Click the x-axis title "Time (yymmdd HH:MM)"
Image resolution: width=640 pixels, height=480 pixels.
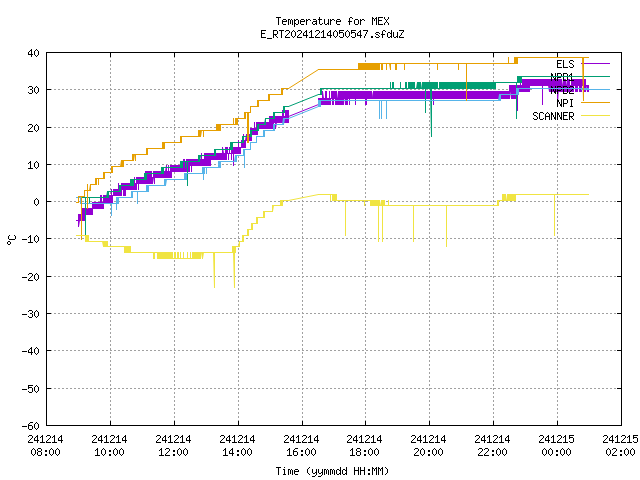coord(332,471)
